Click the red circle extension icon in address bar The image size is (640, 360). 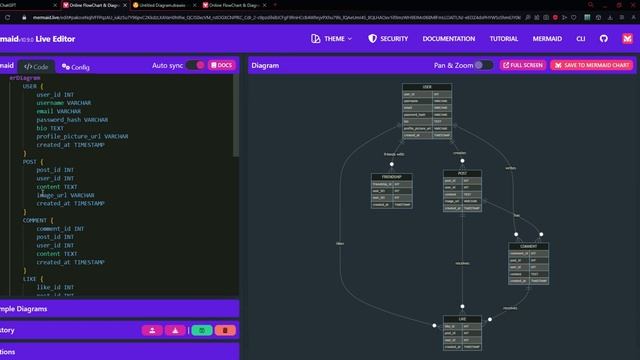(x=555, y=18)
